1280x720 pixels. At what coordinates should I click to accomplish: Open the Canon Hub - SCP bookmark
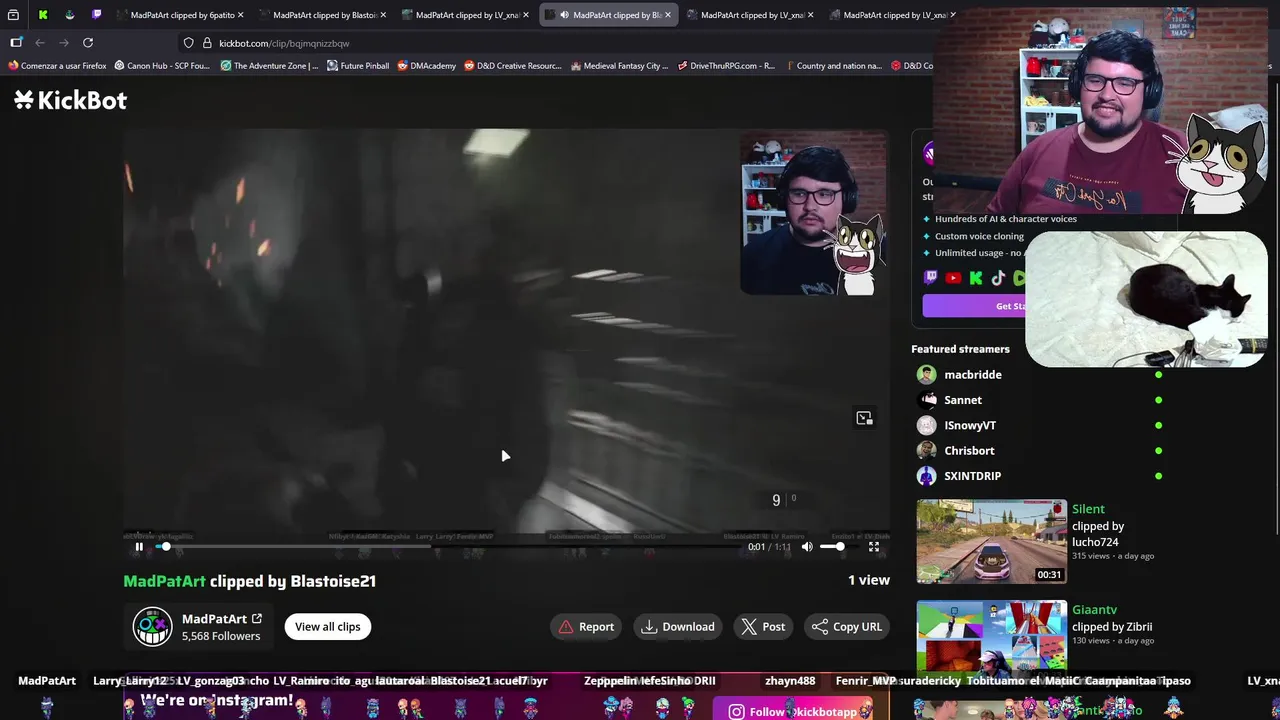(162, 66)
